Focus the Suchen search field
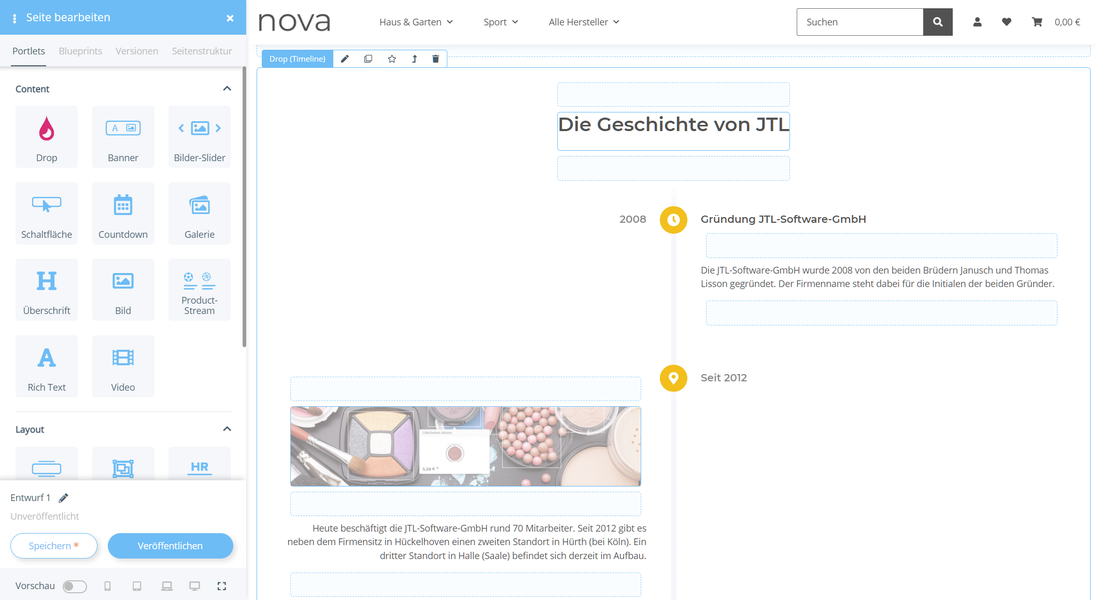 (x=859, y=22)
